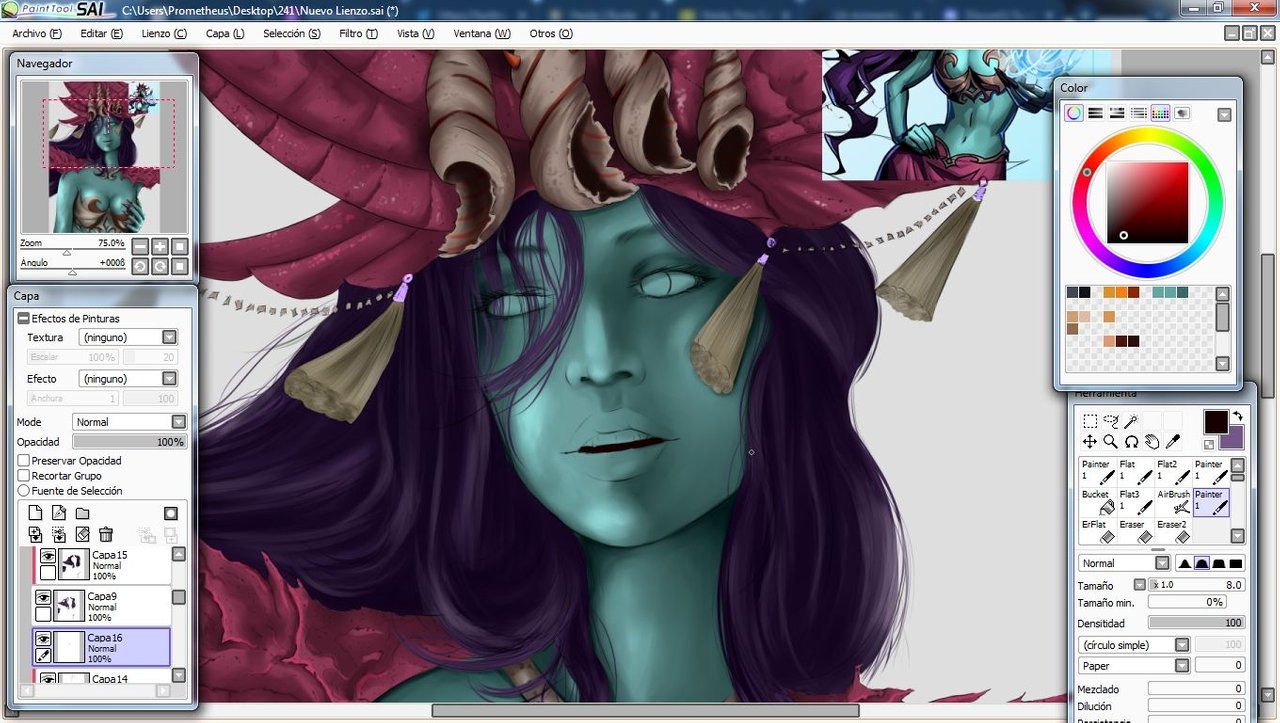
Task: Open the círculo simple brush shape dropdown
Action: (1134, 645)
